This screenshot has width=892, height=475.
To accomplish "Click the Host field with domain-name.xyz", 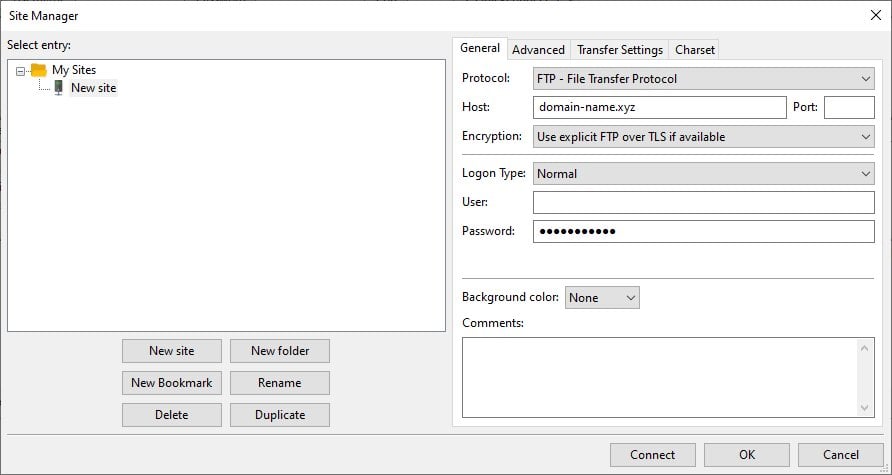I will click(x=659, y=108).
